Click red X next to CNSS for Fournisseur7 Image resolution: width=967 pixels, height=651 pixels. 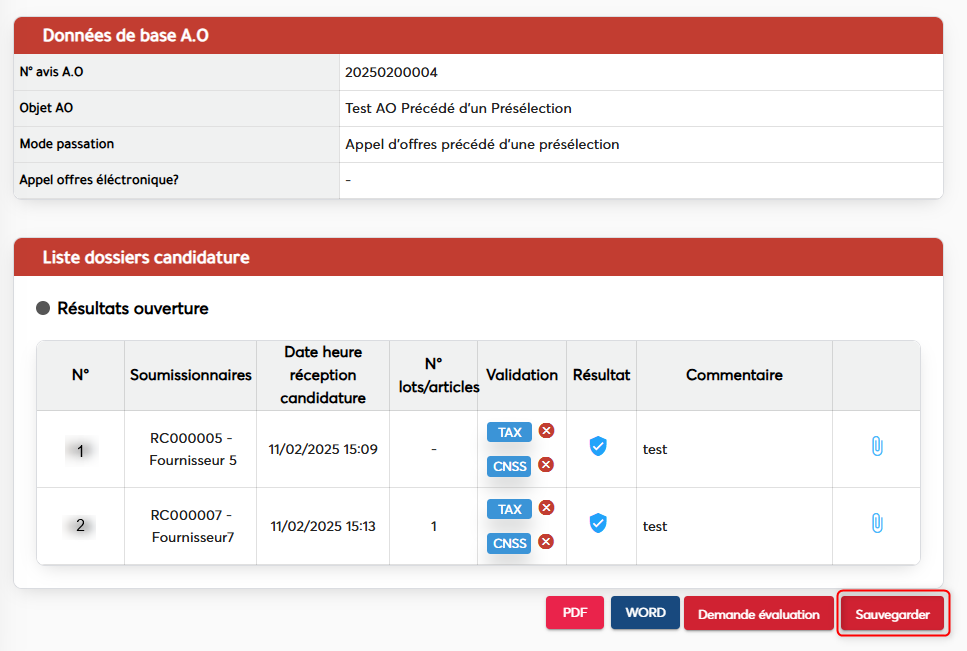546,542
